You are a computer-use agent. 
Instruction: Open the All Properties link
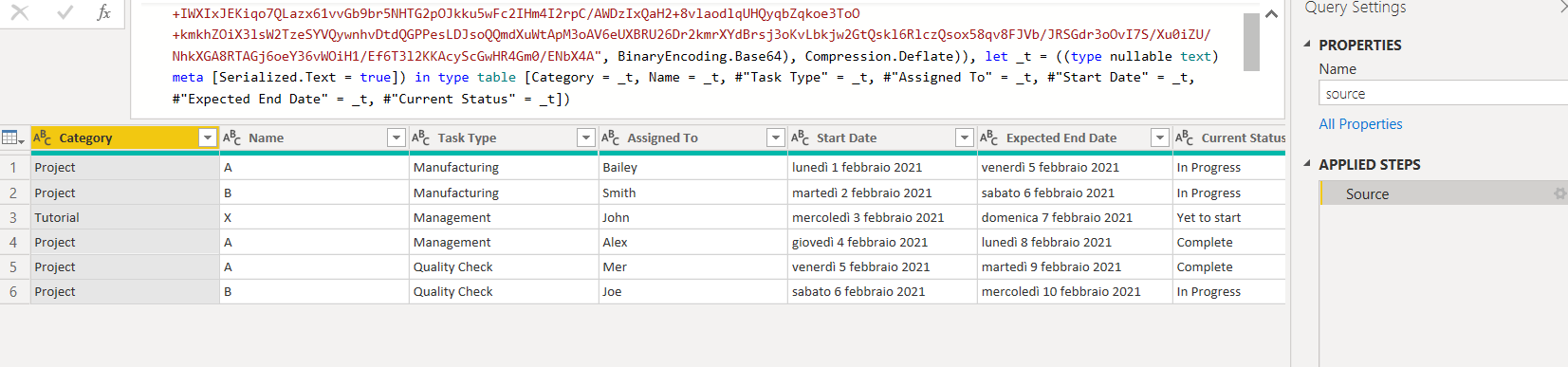click(1360, 124)
